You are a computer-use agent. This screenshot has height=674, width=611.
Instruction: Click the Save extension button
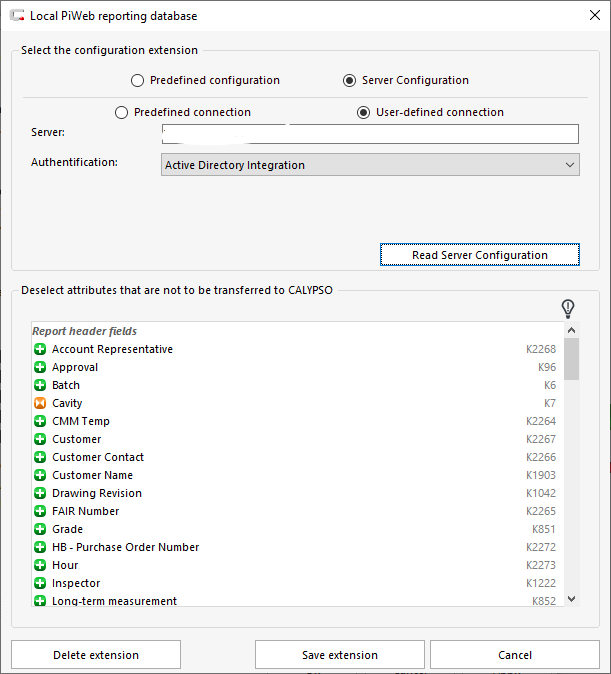point(340,655)
